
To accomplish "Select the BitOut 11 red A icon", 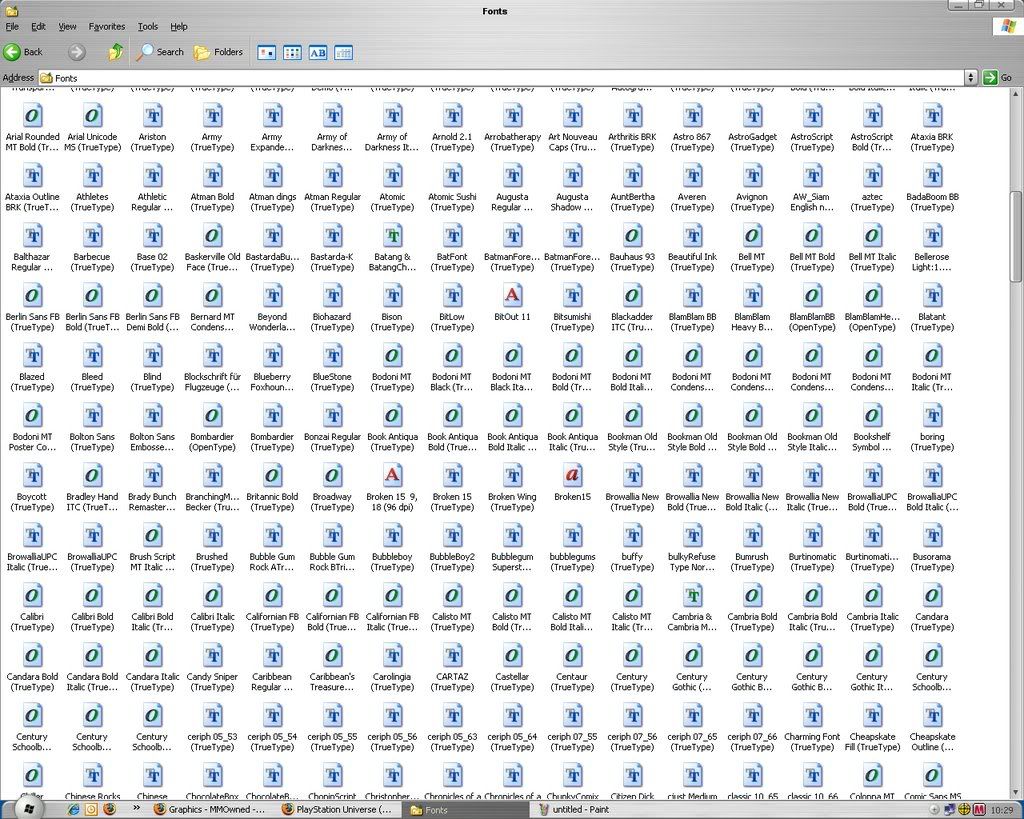I will click(512, 297).
